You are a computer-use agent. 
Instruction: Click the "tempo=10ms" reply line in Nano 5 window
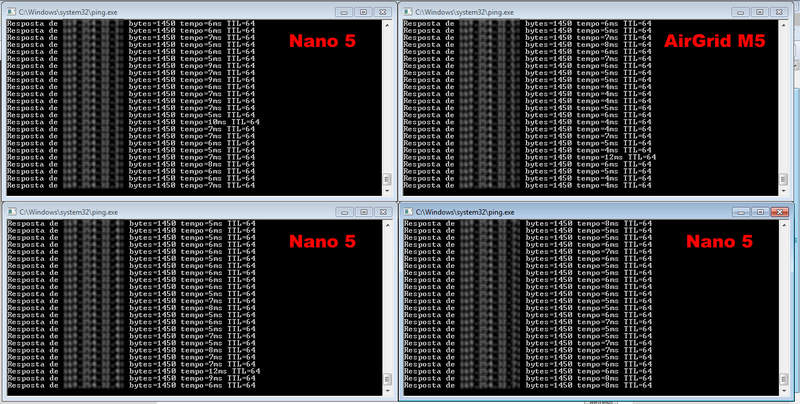[133, 122]
